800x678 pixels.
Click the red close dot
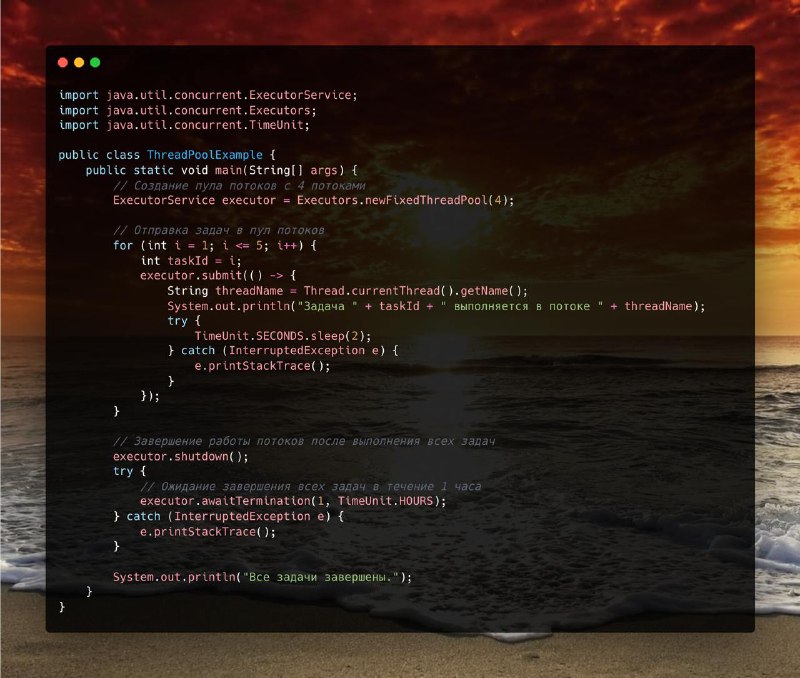click(63, 62)
